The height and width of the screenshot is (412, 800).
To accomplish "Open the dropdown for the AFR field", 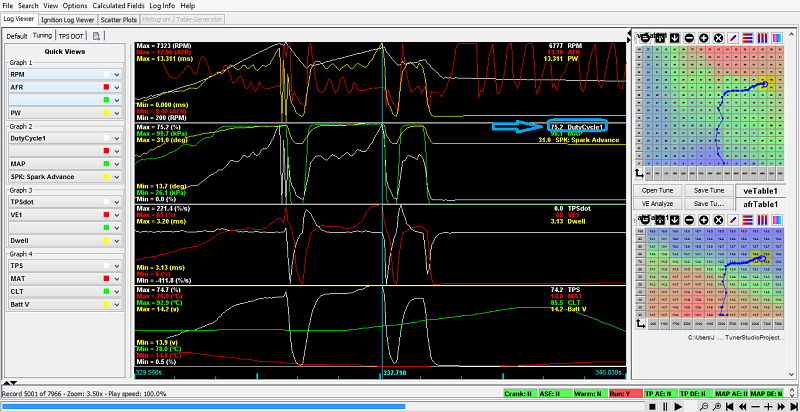I will point(117,87).
